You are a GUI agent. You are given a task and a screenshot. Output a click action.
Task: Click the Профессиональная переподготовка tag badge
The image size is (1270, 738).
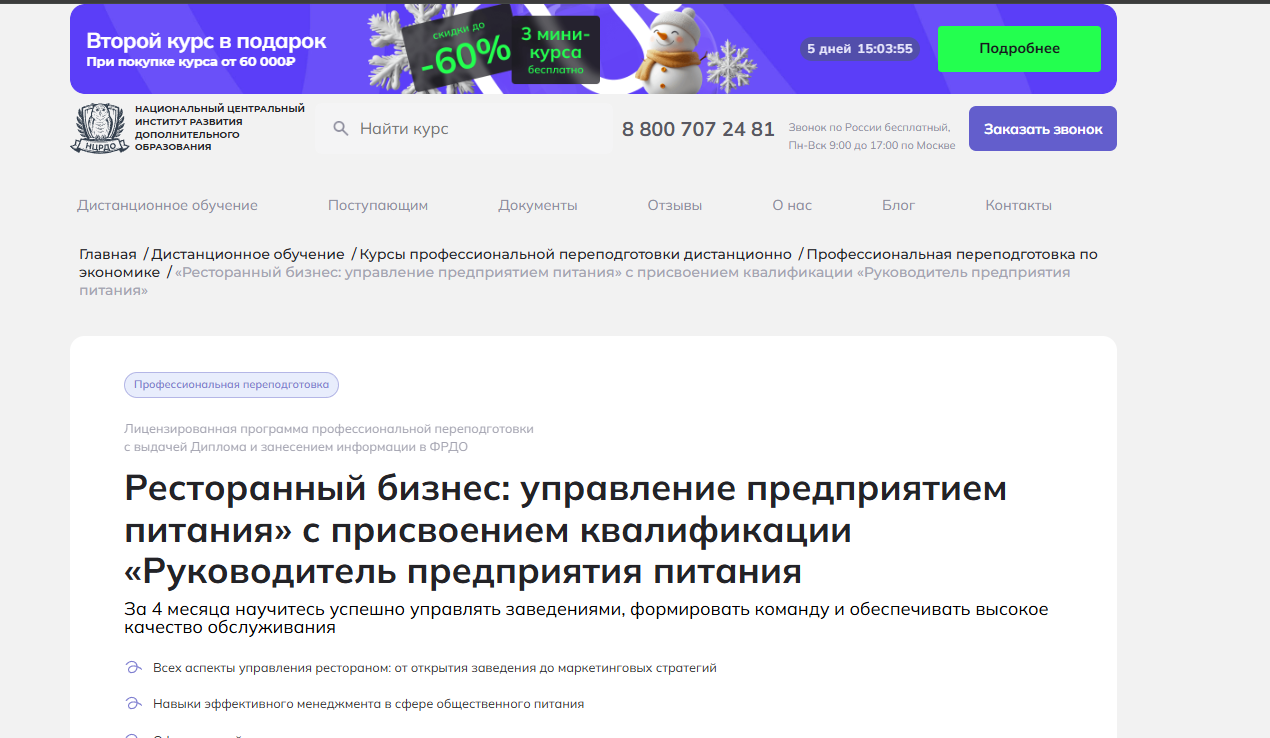tap(231, 385)
